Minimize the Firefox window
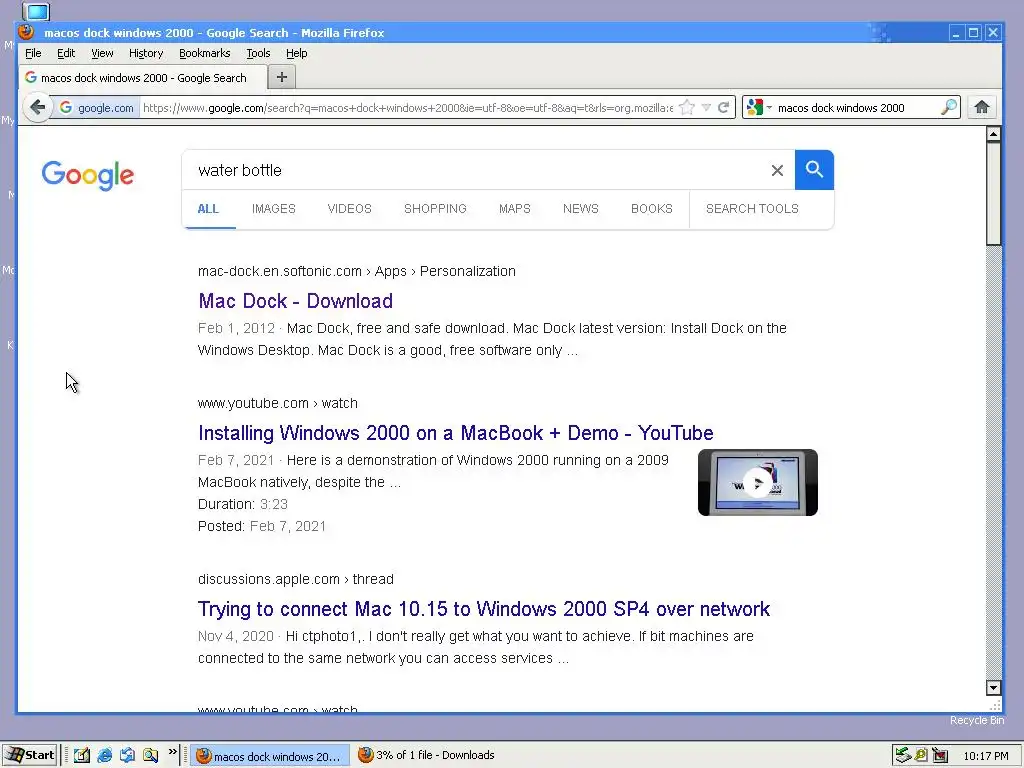The image size is (1024, 768). (x=956, y=33)
